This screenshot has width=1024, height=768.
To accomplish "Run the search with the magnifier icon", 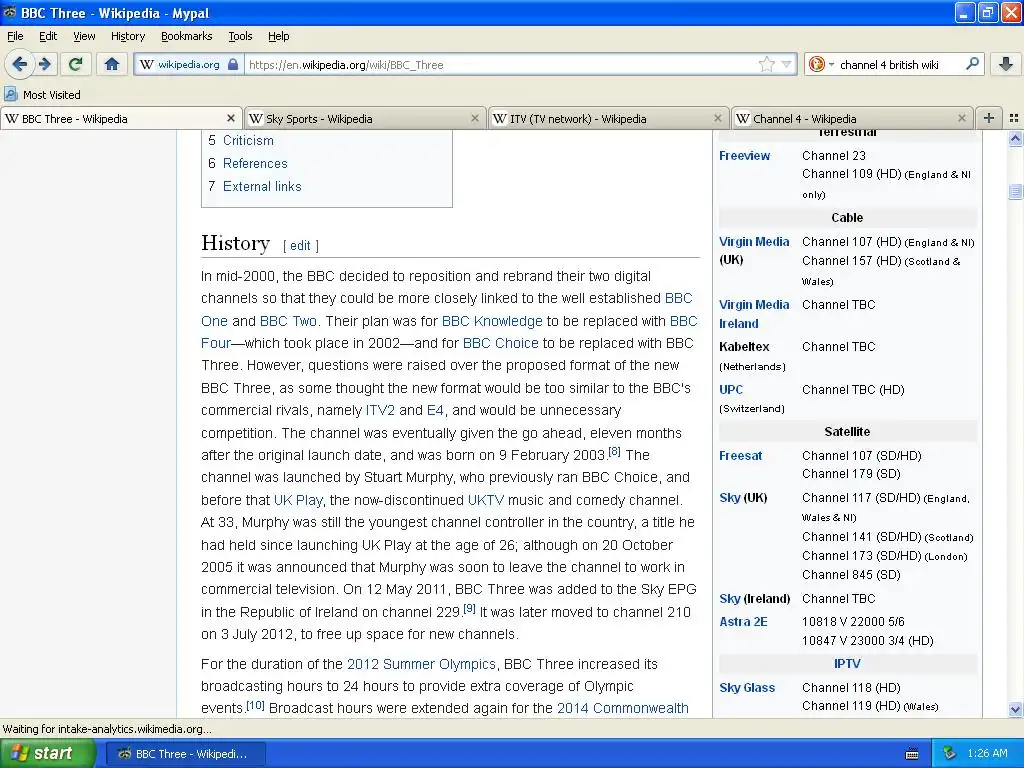I will point(972,64).
